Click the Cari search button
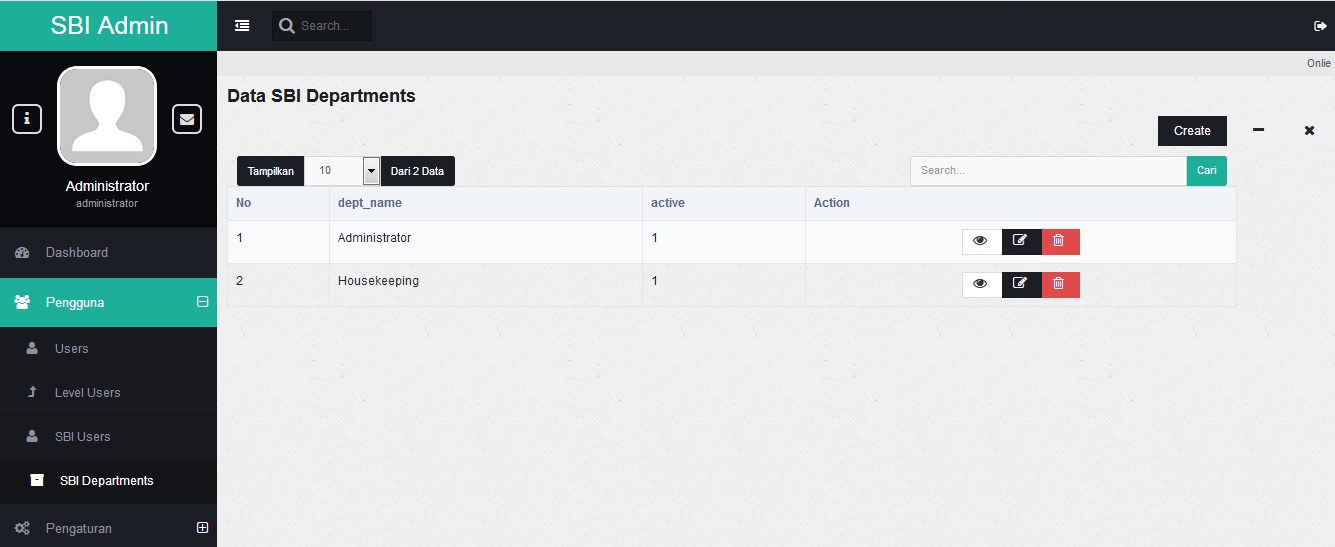The width and height of the screenshot is (1335, 547). (x=1207, y=171)
